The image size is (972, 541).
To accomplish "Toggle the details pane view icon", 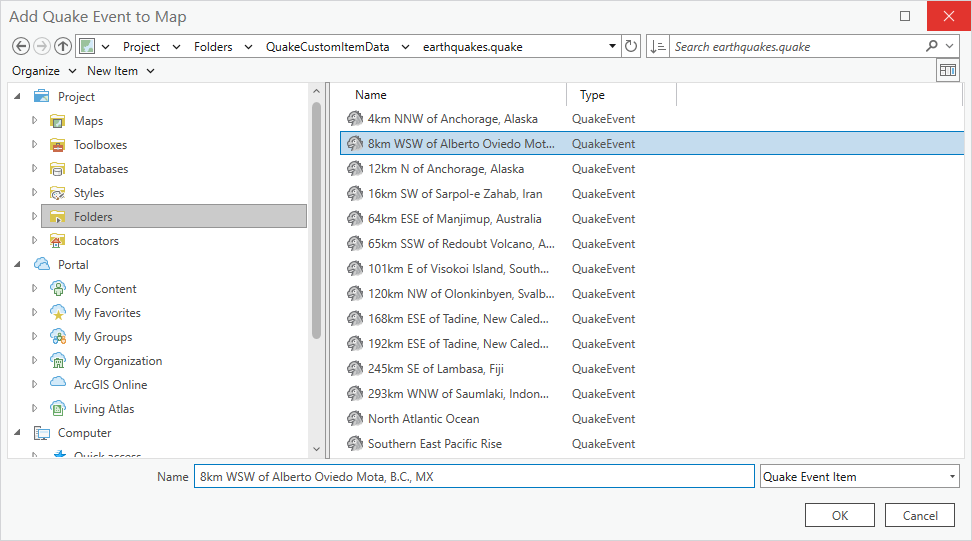I will 946,70.
